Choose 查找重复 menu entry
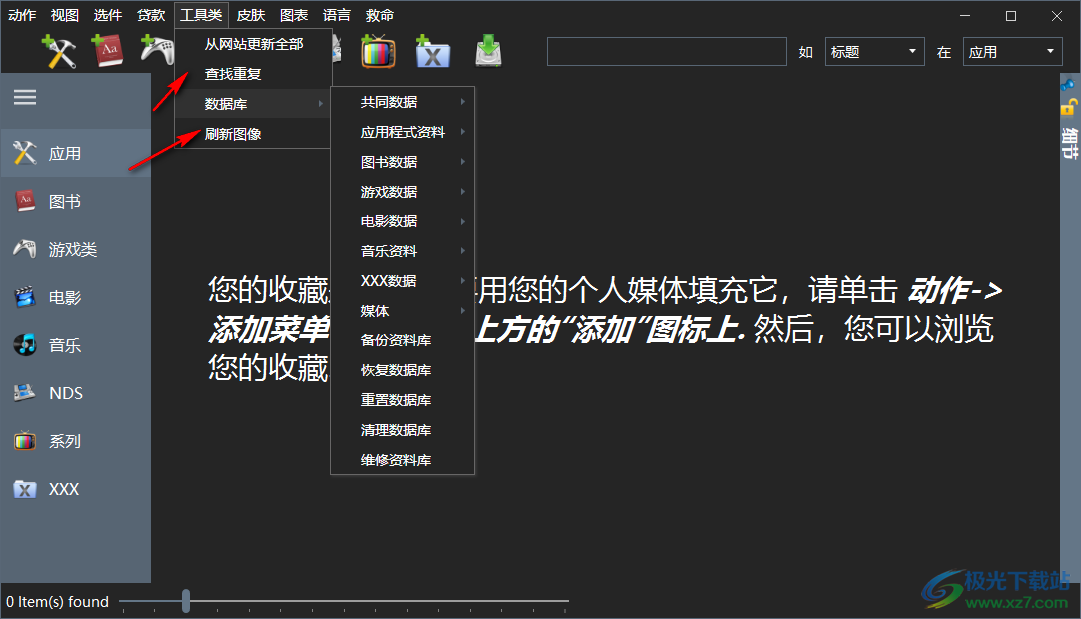1081x619 pixels. (230, 73)
